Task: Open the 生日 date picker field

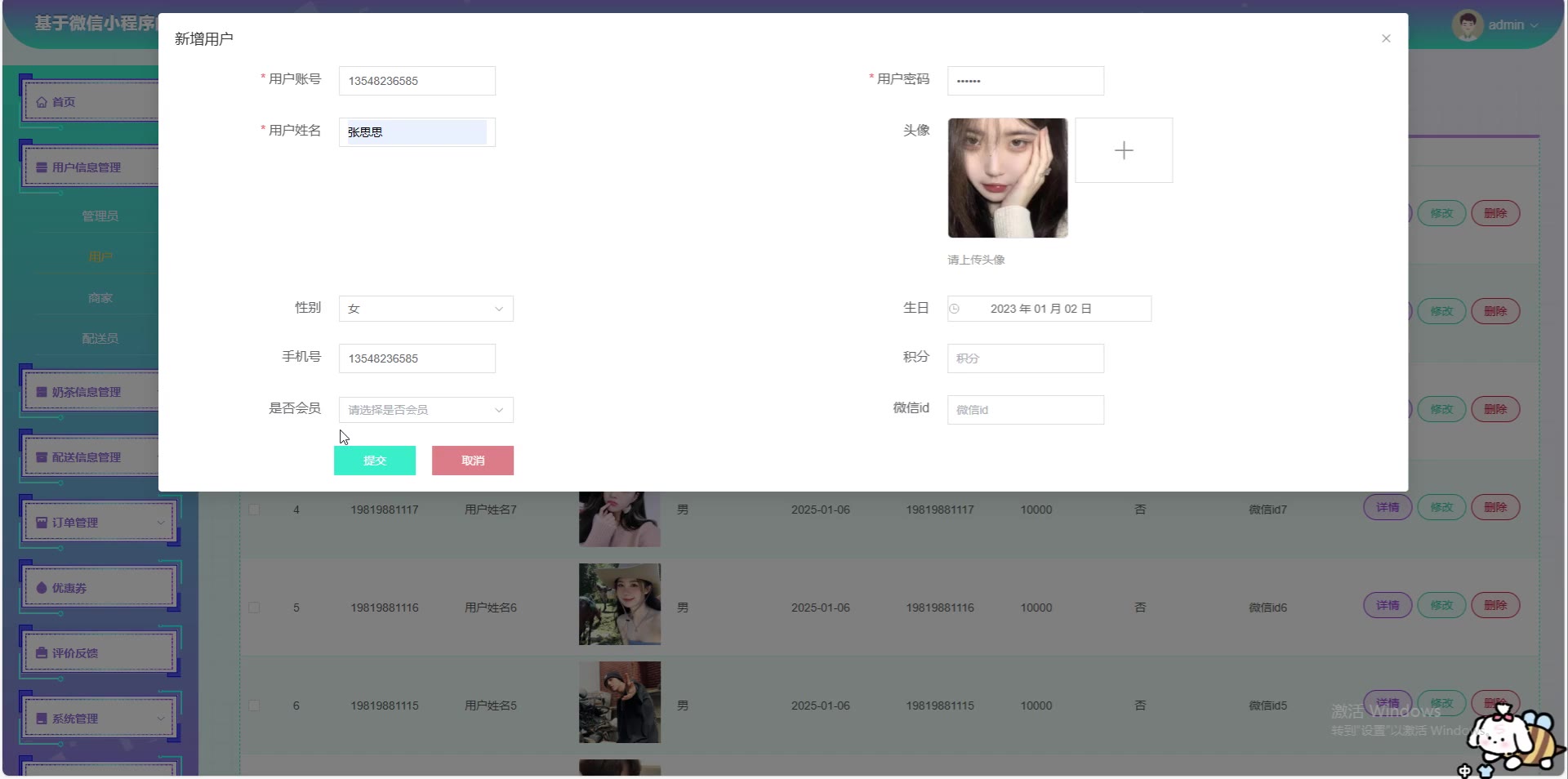Action: [x=1049, y=309]
